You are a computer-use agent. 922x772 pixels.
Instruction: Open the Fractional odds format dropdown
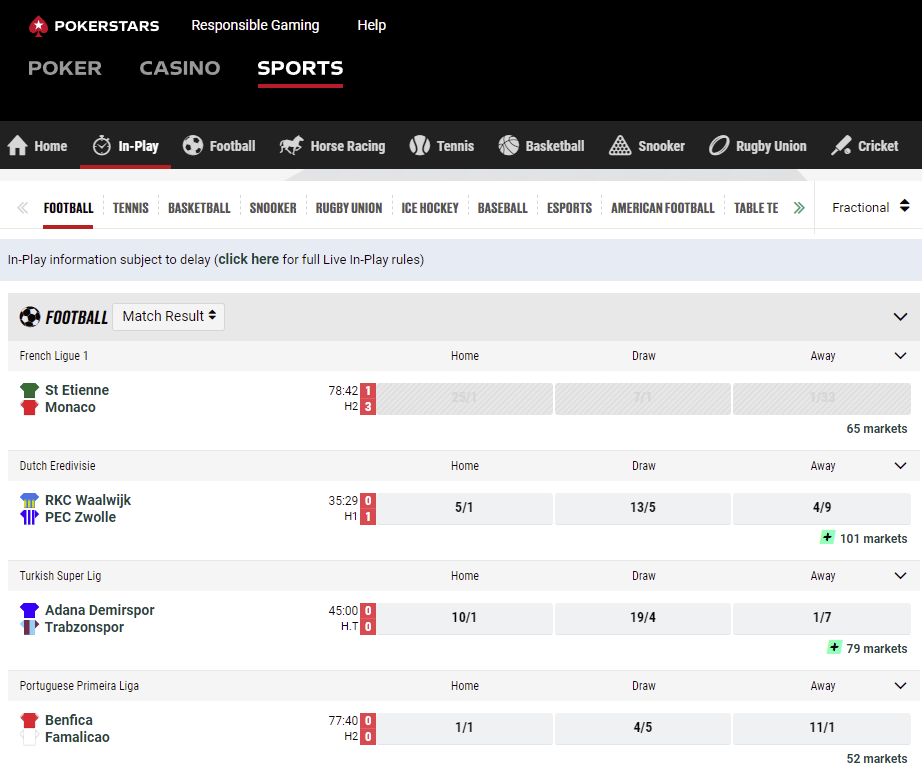tap(870, 207)
